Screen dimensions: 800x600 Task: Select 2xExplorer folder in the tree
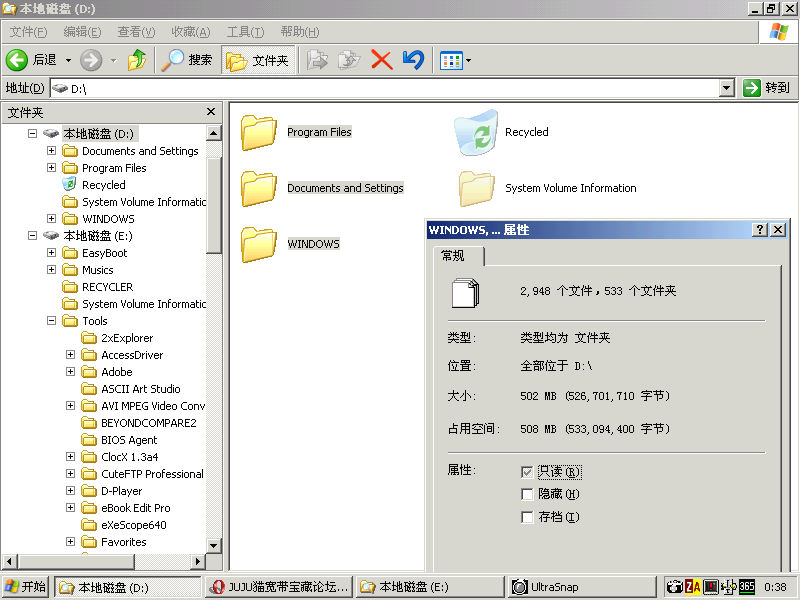(127, 338)
